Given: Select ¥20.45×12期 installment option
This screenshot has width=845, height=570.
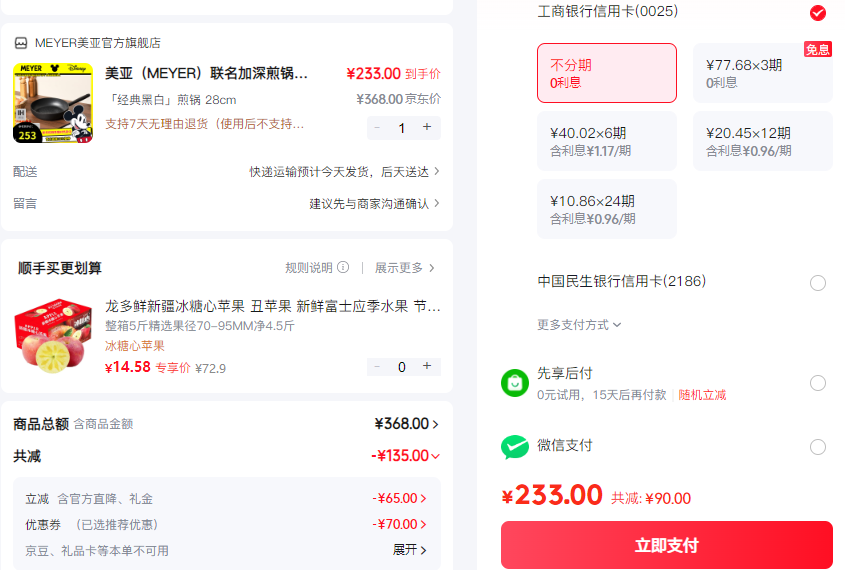Looking at the screenshot, I should [x=763, y=141].
